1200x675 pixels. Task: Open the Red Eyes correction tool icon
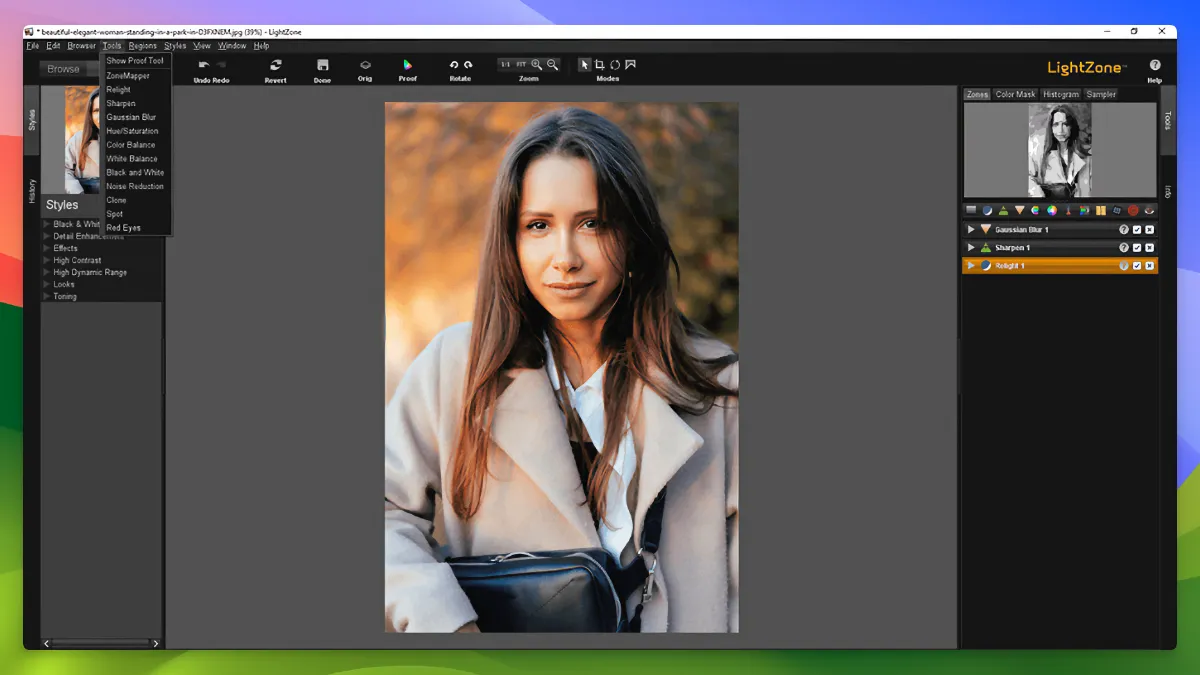1148,210
